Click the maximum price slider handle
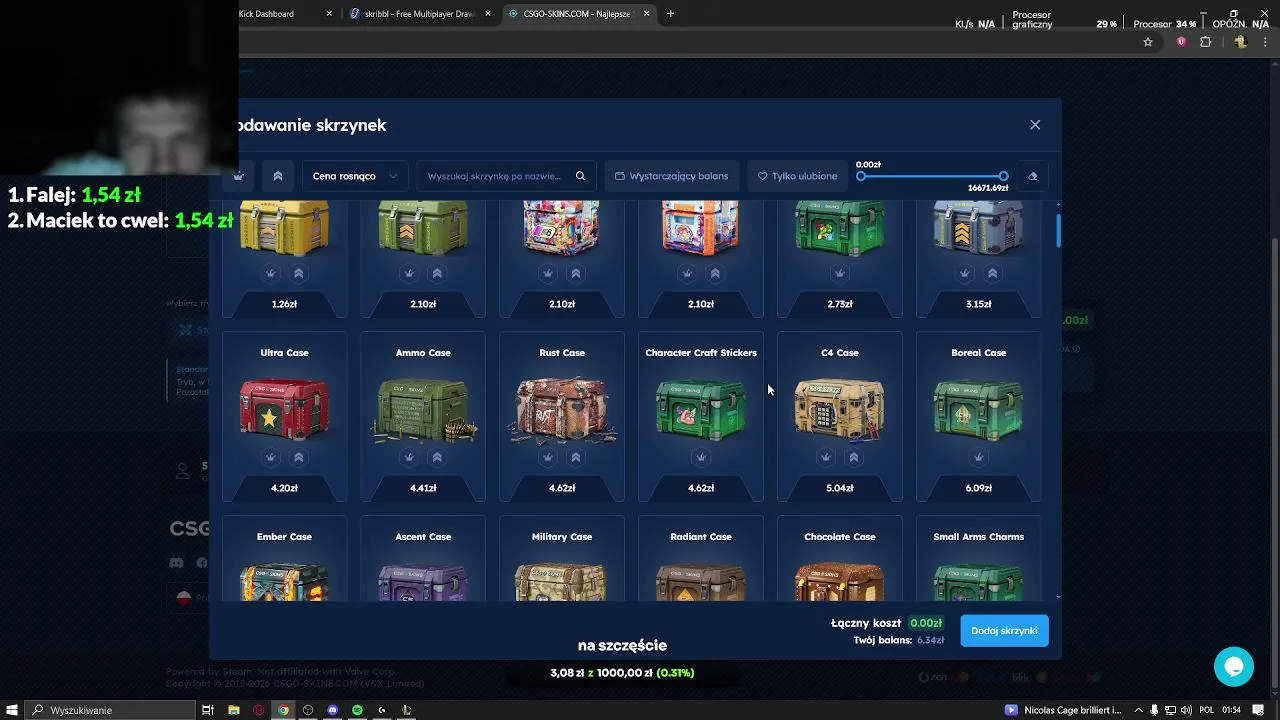1280x720 pixels. [x=1004, y=176]
